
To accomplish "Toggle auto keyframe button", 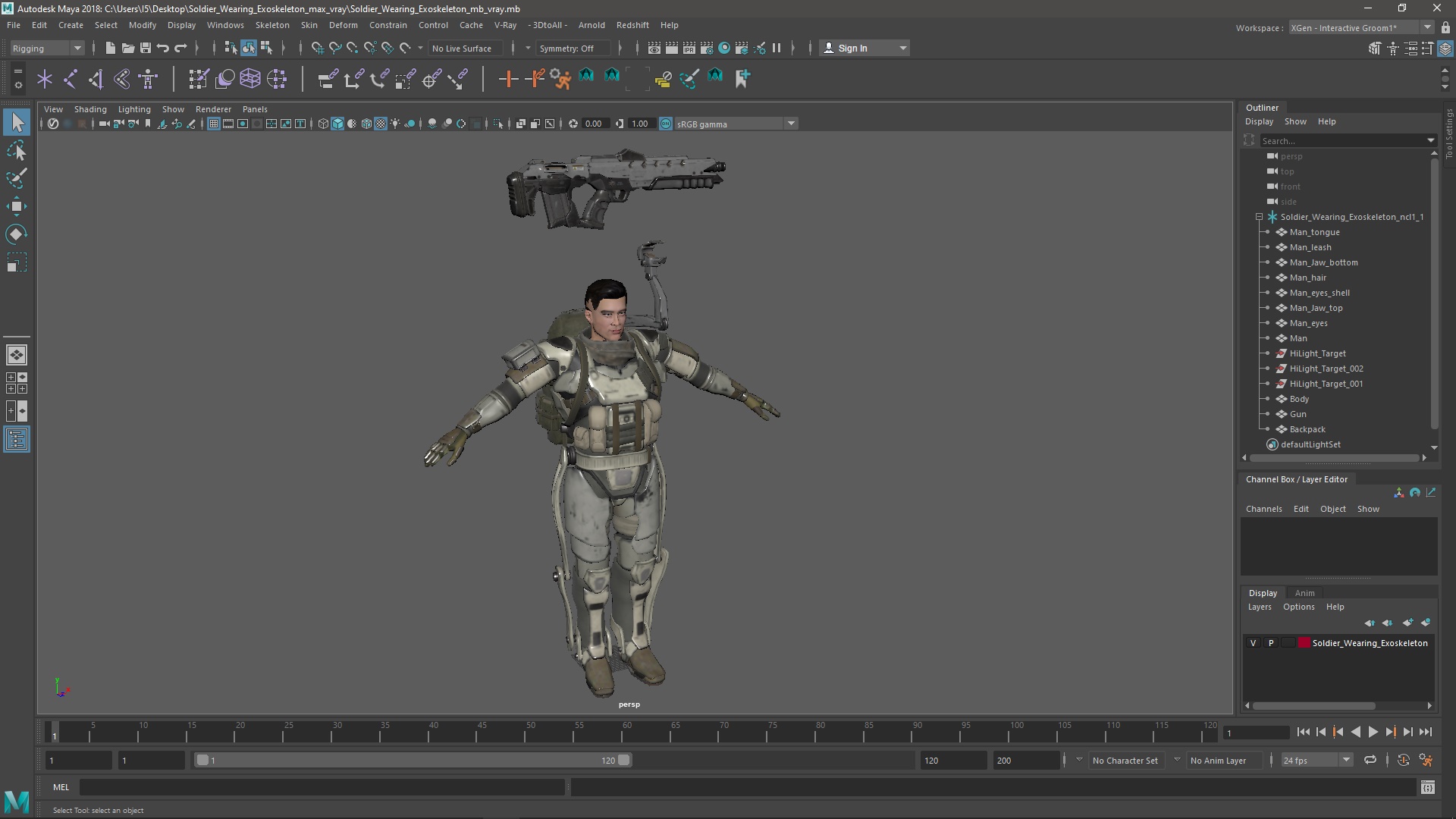I will click(x=1404, y=760).
